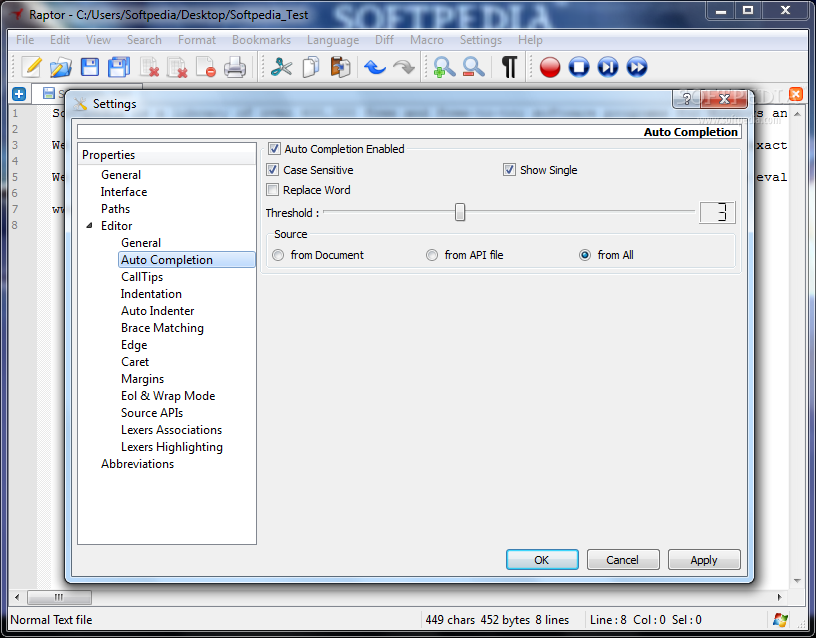
Task: Click the Close document icon with red X
Action: [149, 67]
